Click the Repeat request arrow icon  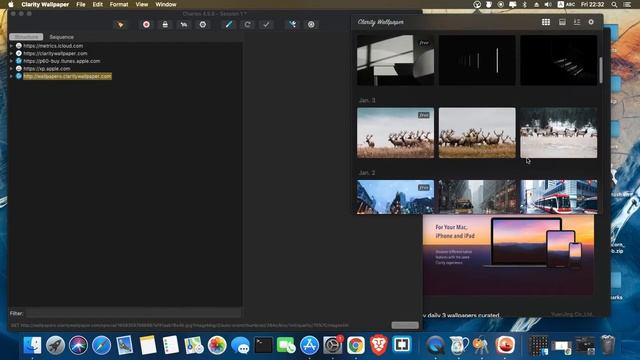(247, 24)
